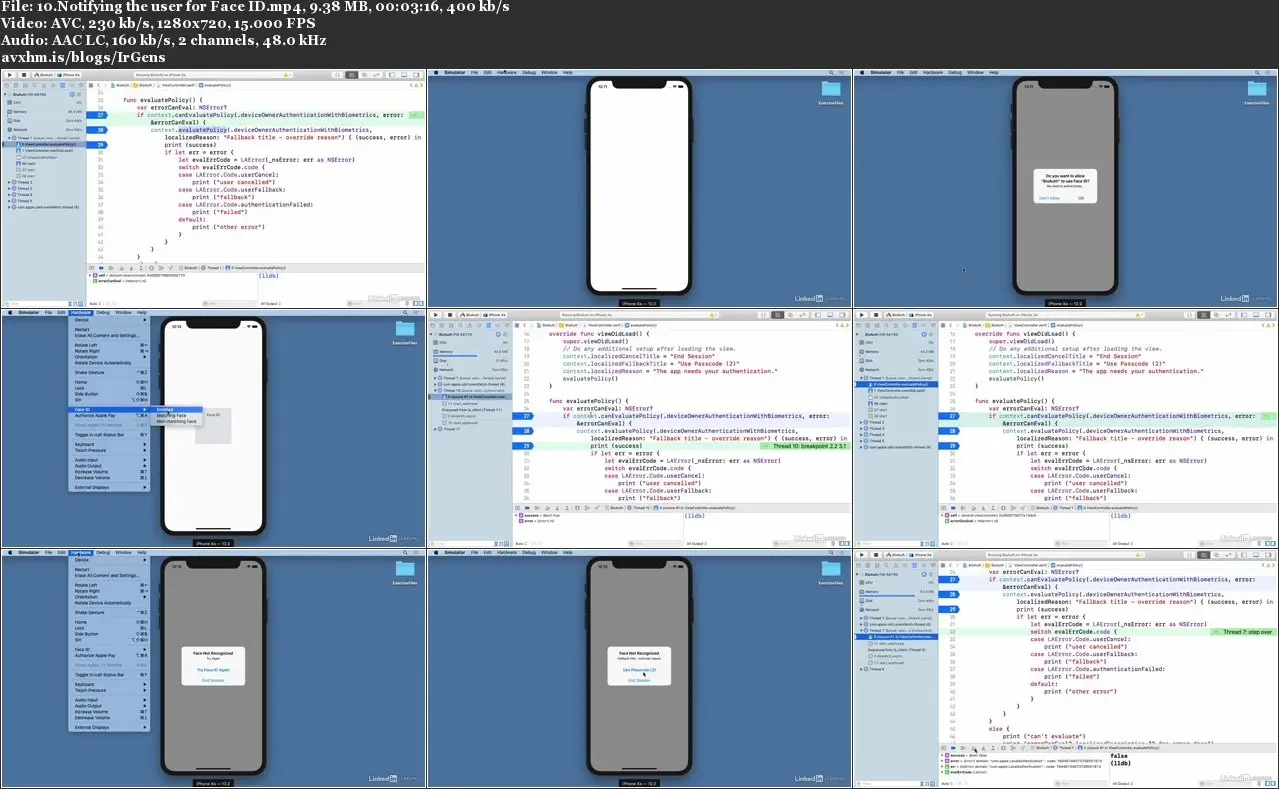Image resolution: width=1279 pixels, height=789 pixels.
Task: Select CPU gauge in Thread 7 step-over frame
Action: [x=897, y=582]
